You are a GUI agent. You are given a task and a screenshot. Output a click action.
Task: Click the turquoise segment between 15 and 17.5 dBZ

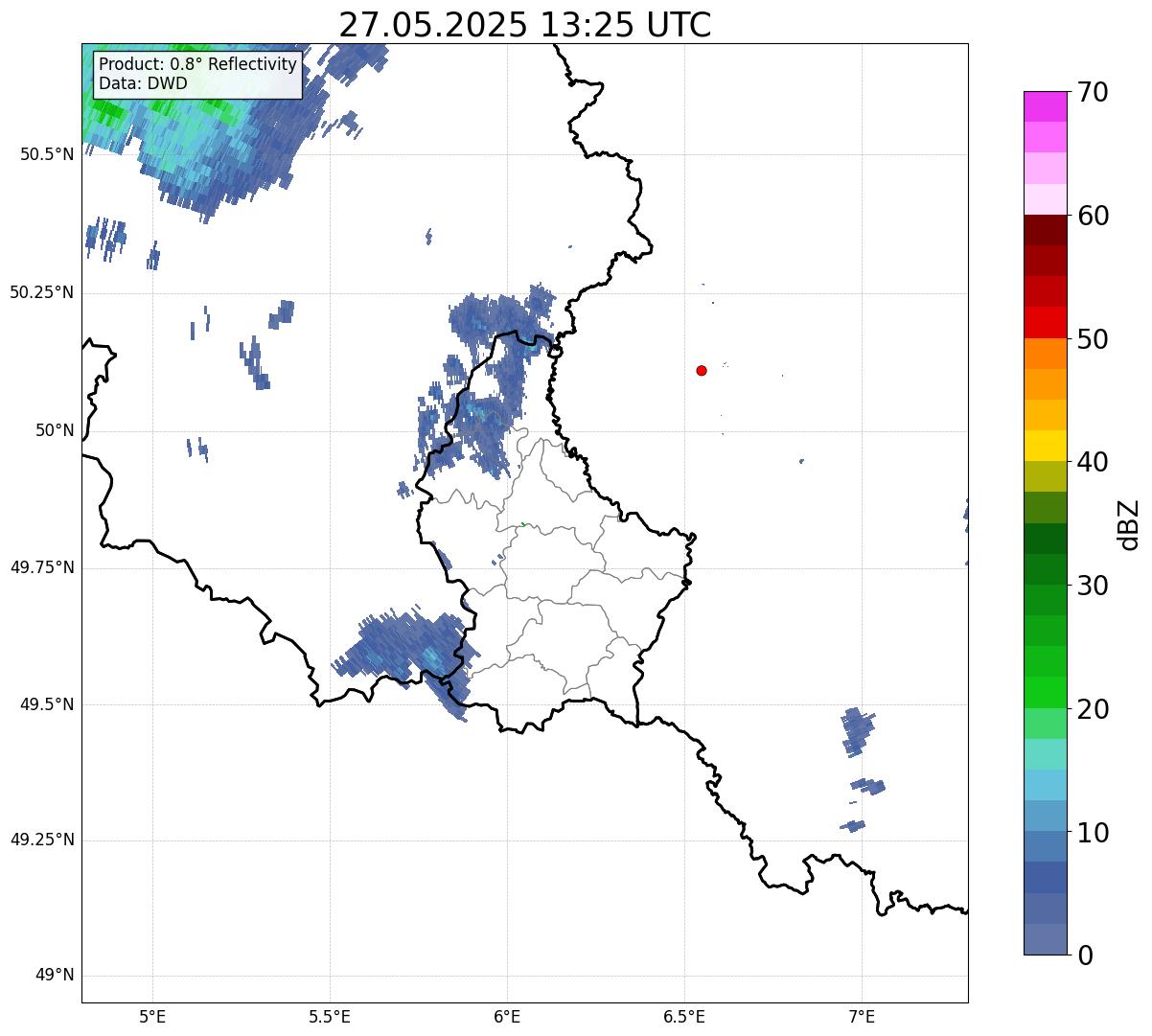point(1045,754)
